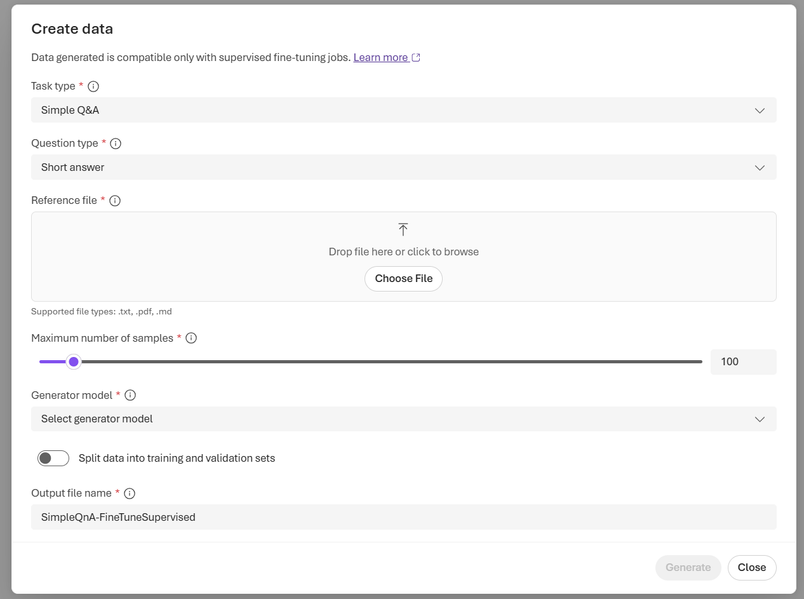The width and height of the screenshot is (804, 599).
Task: Click the maximum samples slider handle
Action: [x=74, y=361]
